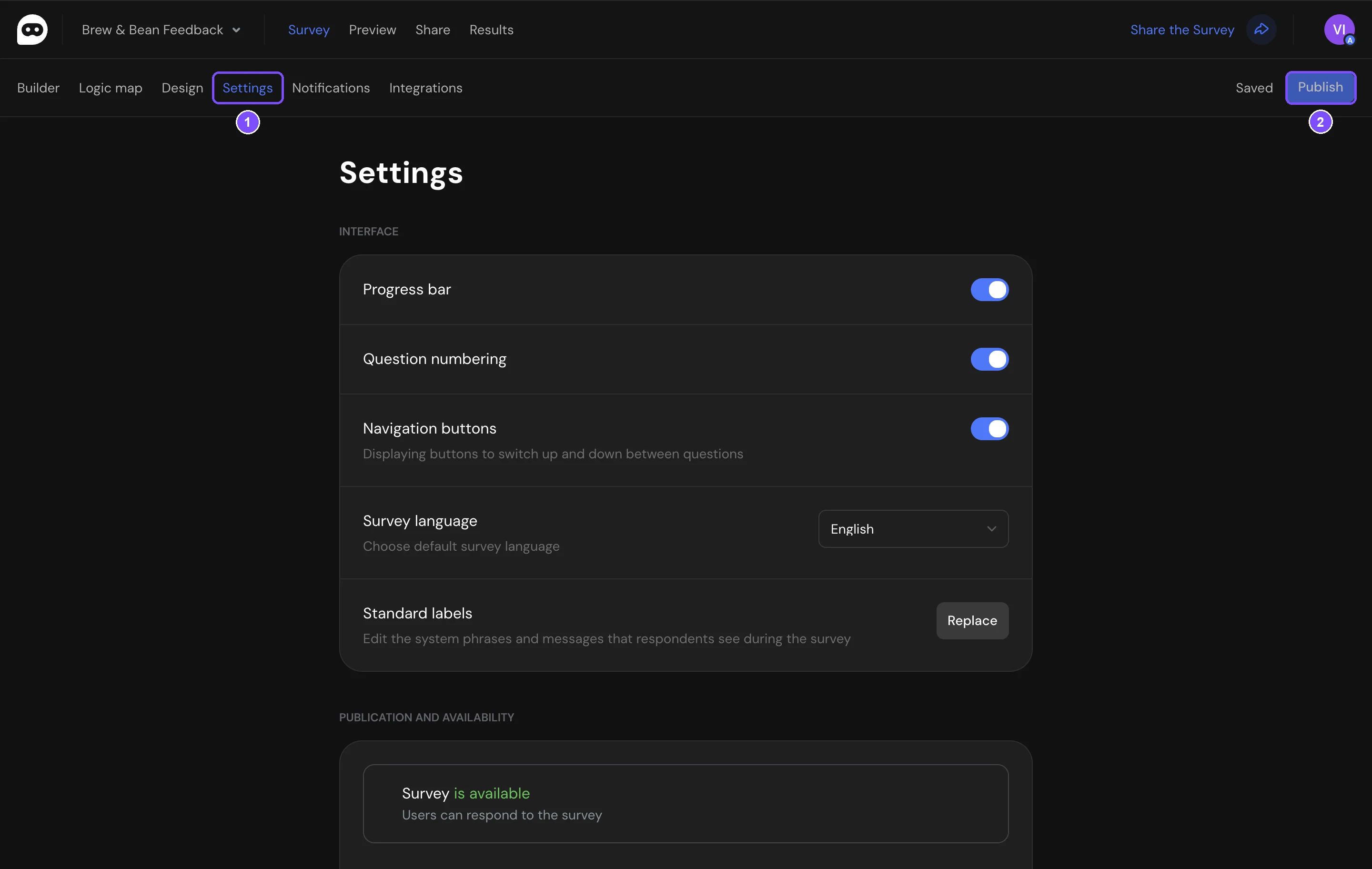Click Replace for Standard labels
Screen dimensions: 1372x869
[972, 621]
